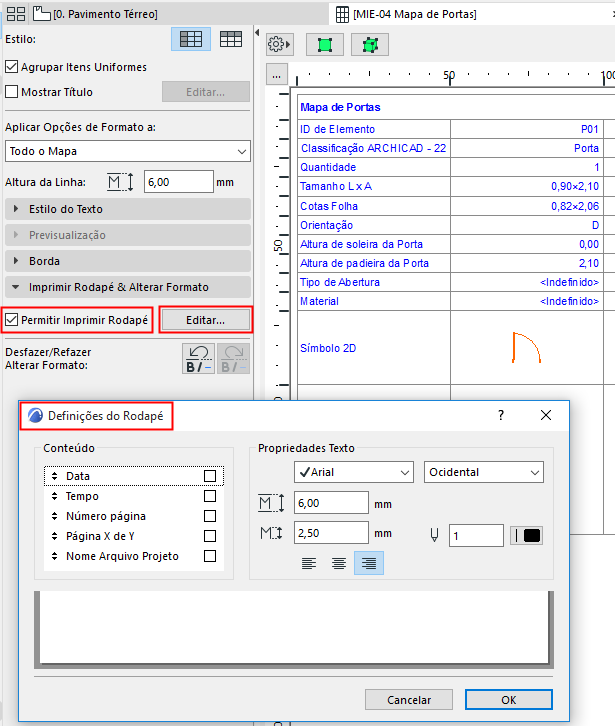This screenshot has width=615, height=726.
Task: Click the footer preview area
Action: click(294, 629)
